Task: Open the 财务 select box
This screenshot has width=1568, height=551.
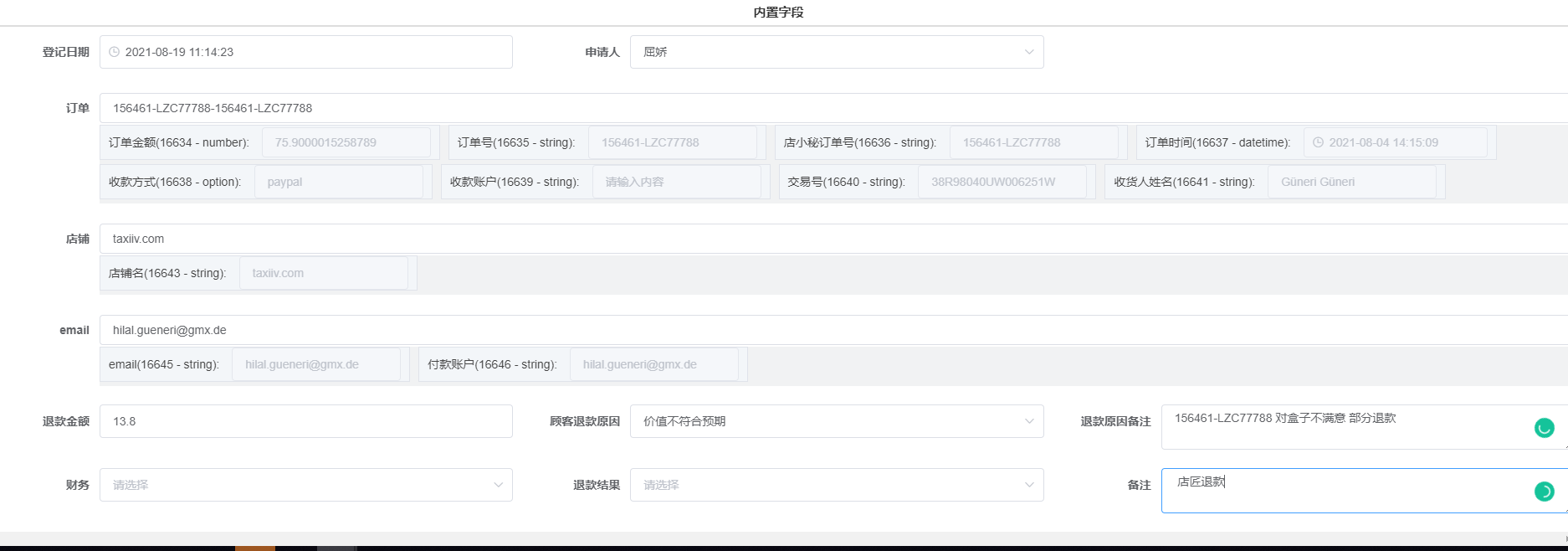Action: [x=305, y=485]
